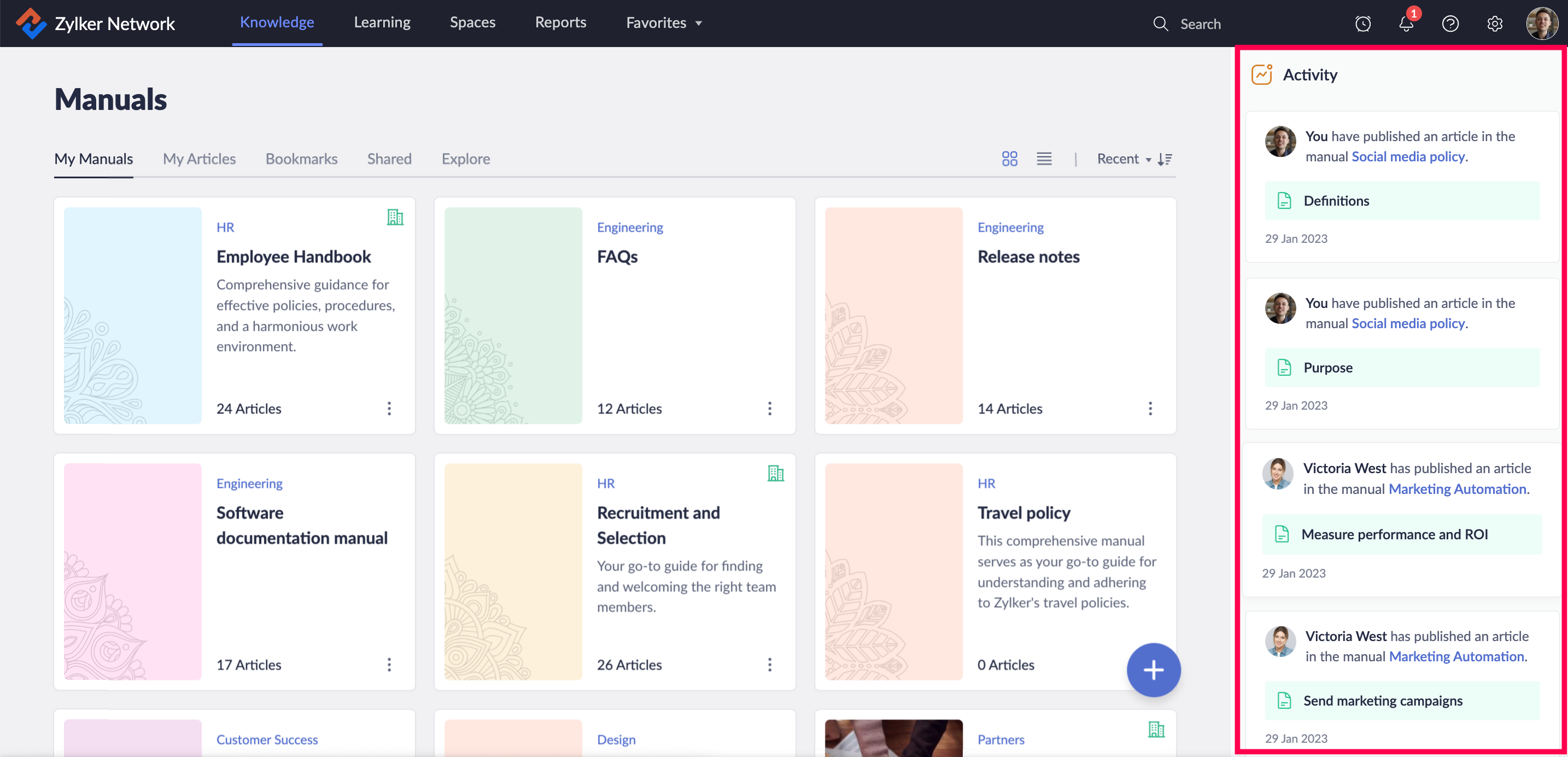Open more options for Employee Handbook
1568x757 pixels.
(x=389, y=408)
